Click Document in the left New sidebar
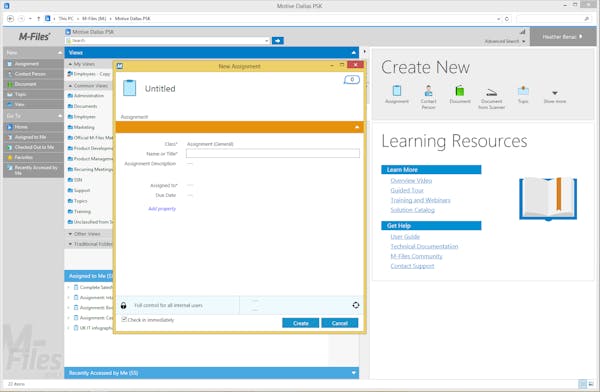600x392 pixels. tap(25, 84)
